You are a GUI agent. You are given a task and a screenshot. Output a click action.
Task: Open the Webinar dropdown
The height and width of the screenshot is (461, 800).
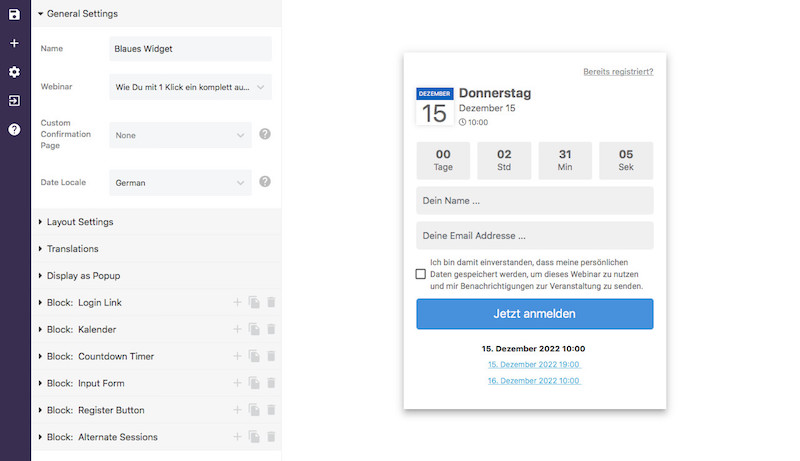pos(190,87)
